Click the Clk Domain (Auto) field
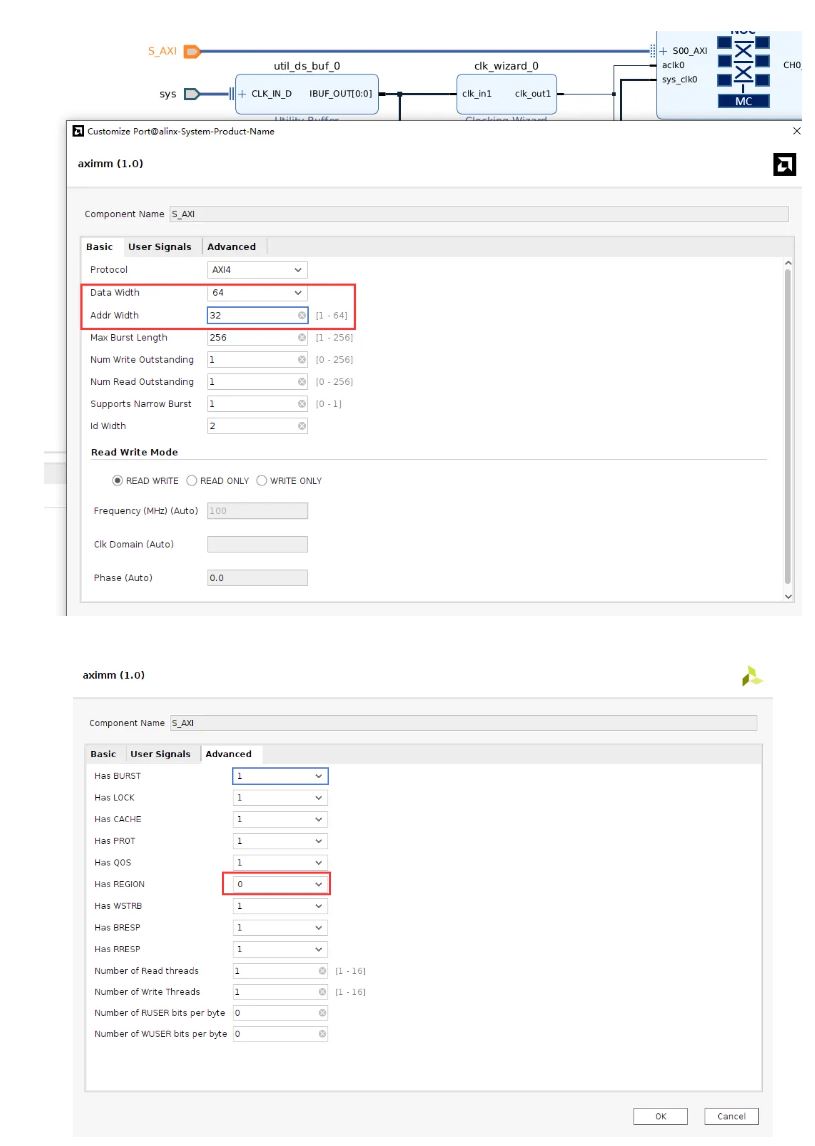The height and width of the screenshot is (1146, 815). tap(257, 544)
